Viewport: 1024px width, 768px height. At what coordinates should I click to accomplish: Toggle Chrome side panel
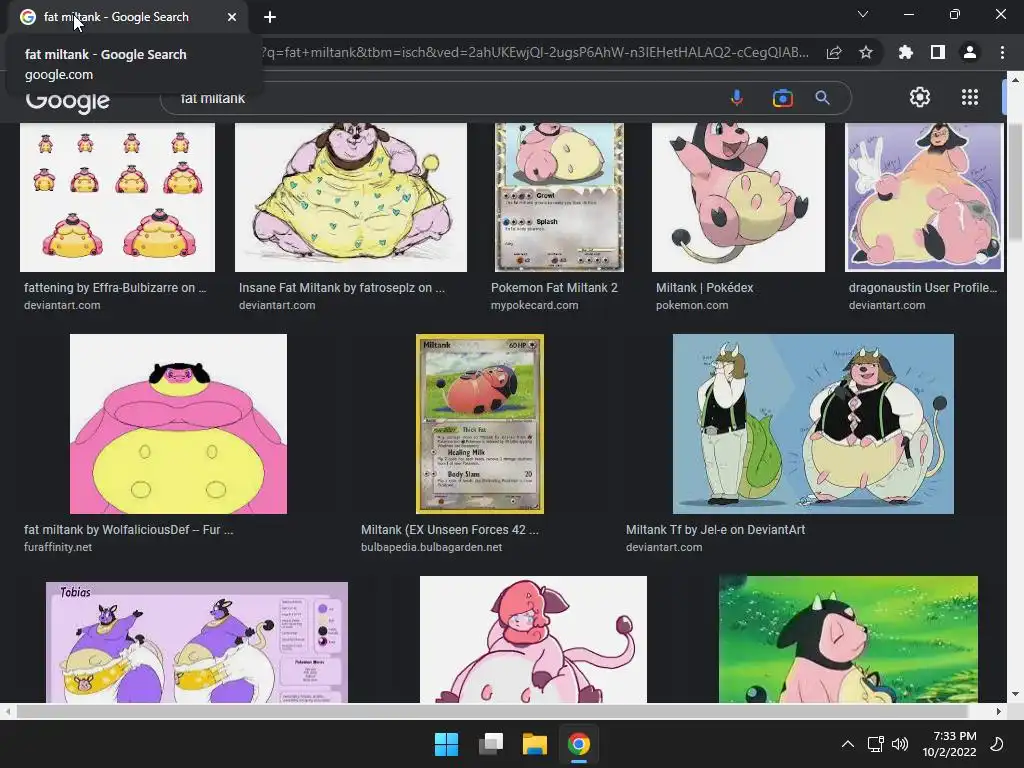click(938, 52)
